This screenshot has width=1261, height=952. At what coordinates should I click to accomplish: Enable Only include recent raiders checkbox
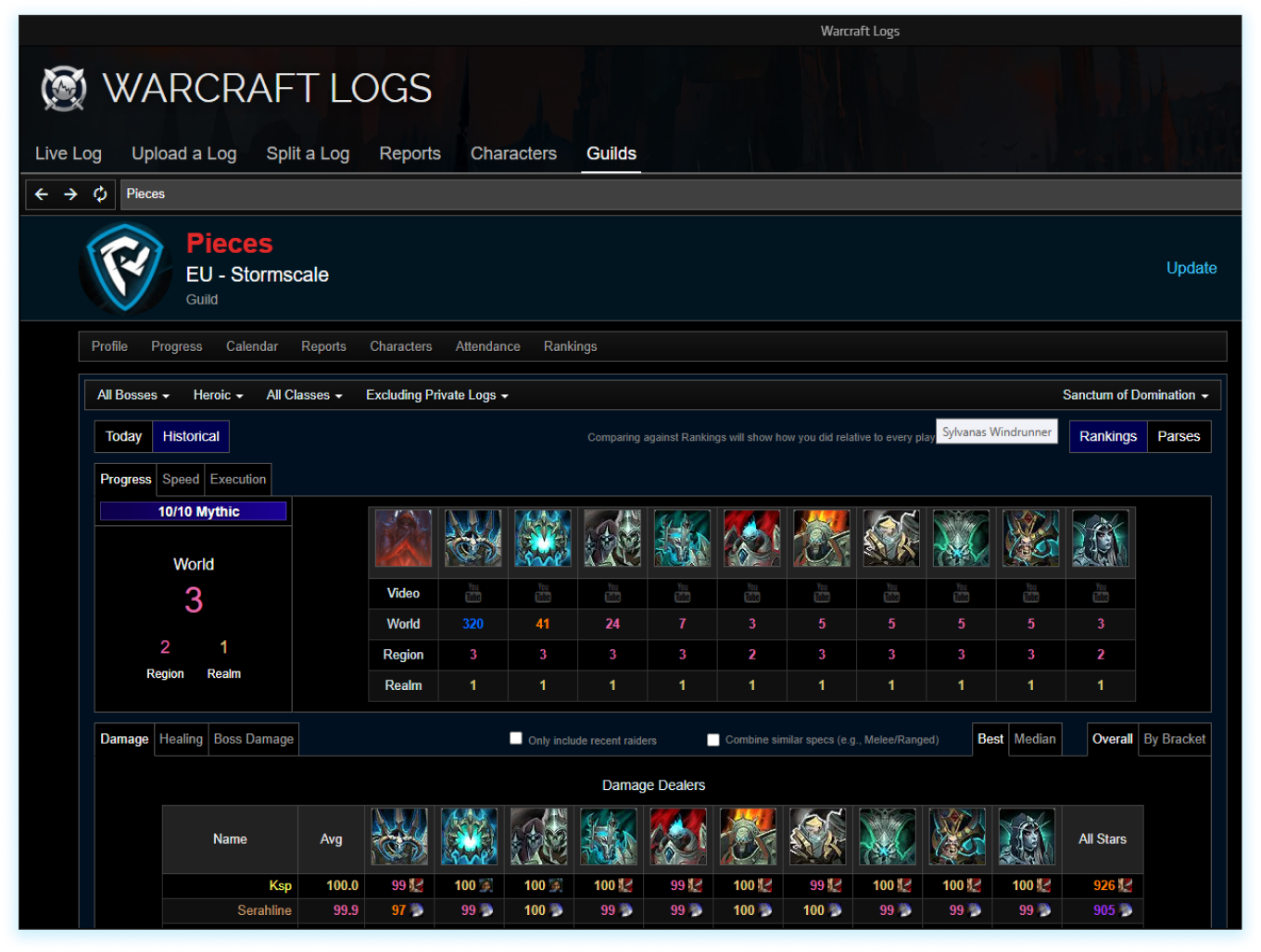pos(516,738)
